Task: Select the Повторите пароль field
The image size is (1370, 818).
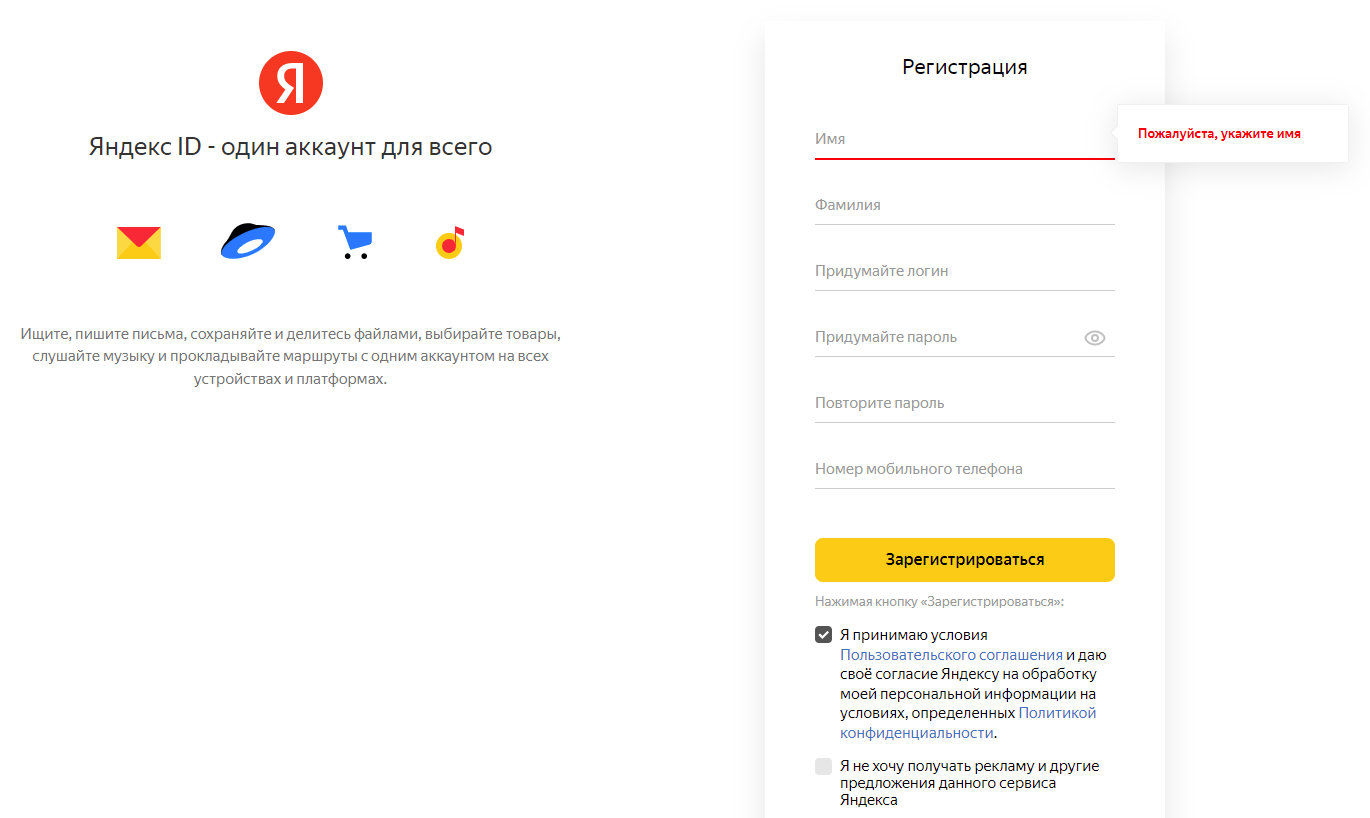Action: 964,403
